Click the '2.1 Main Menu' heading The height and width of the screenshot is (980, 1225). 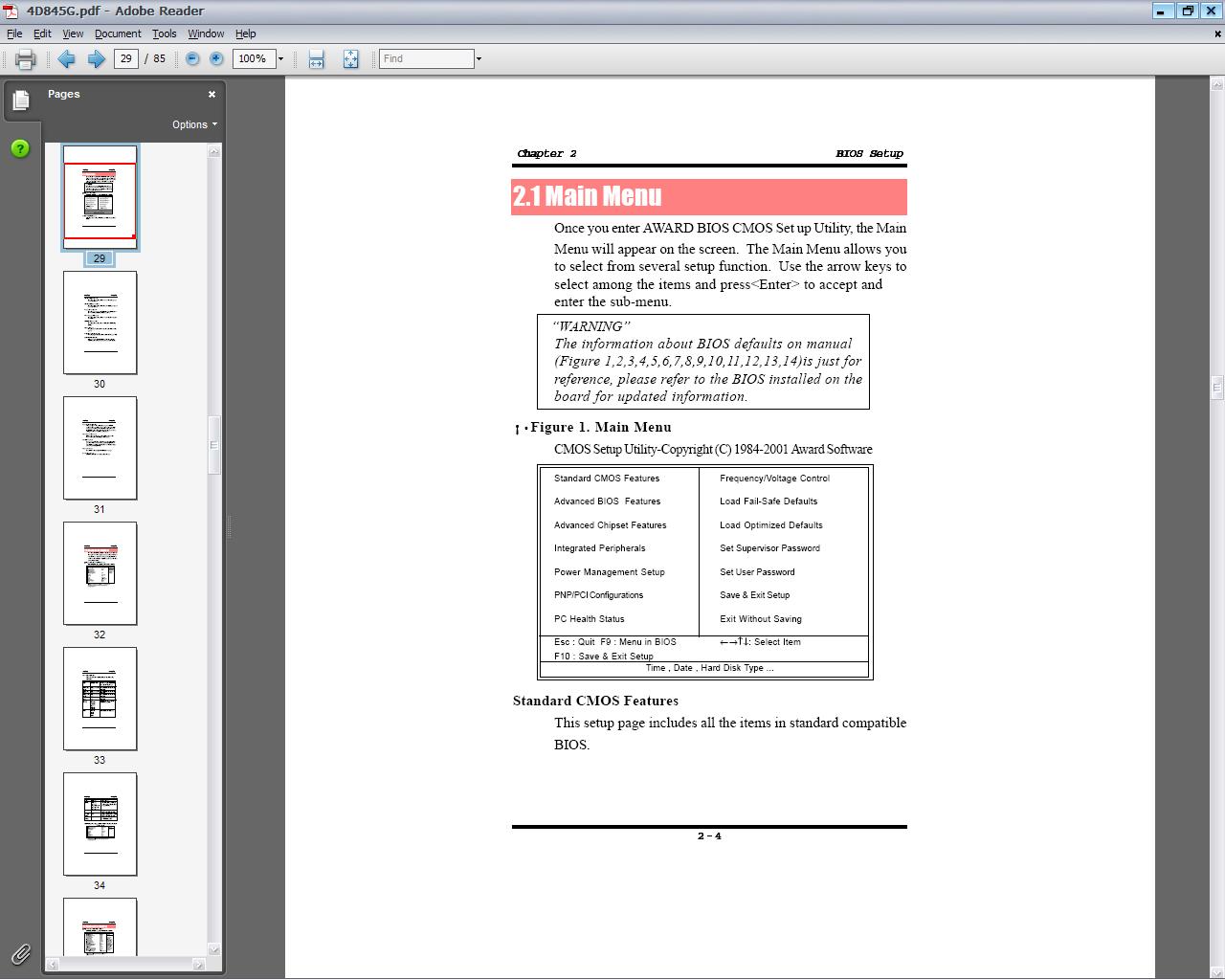click(588, 196)
